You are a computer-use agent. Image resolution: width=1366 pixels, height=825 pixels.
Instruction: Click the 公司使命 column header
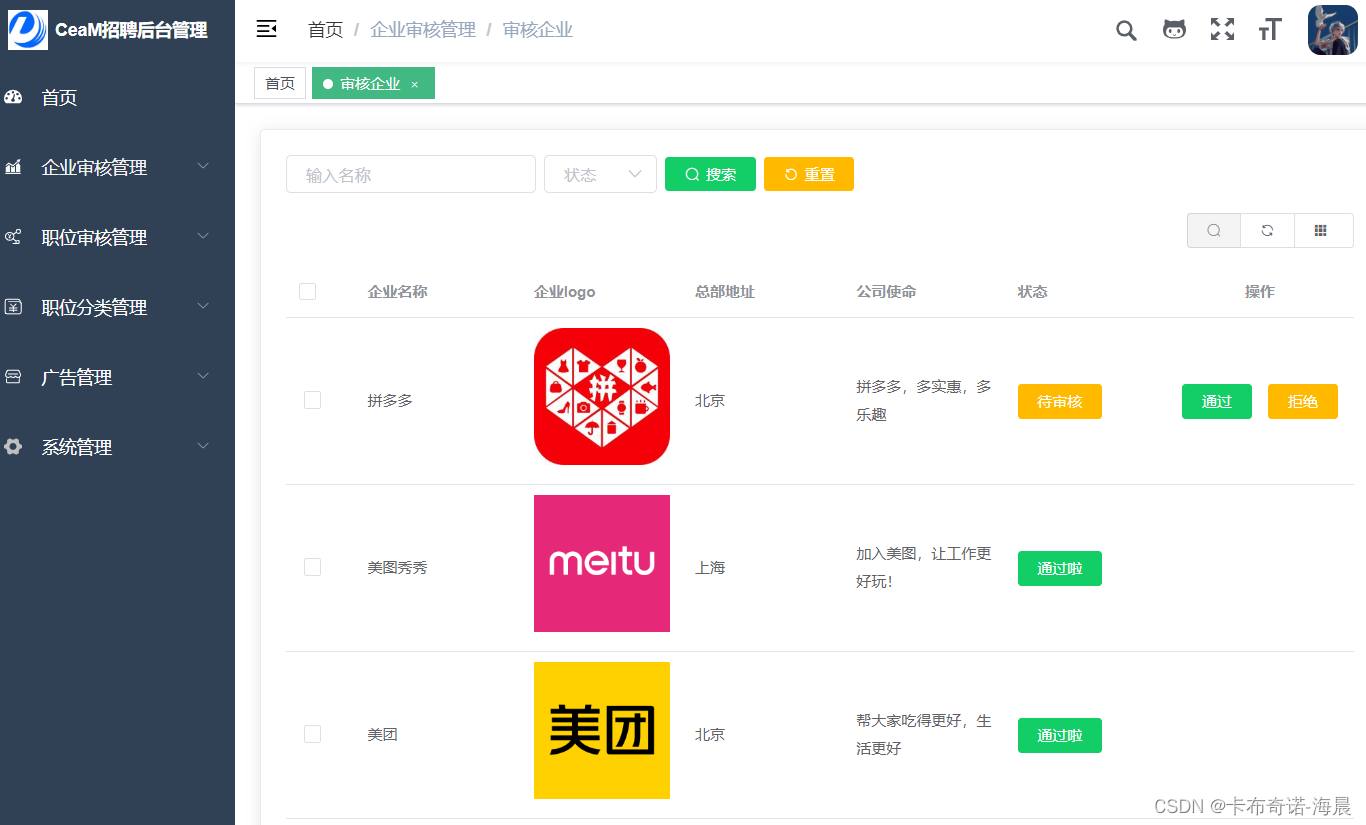click(886, 292)
